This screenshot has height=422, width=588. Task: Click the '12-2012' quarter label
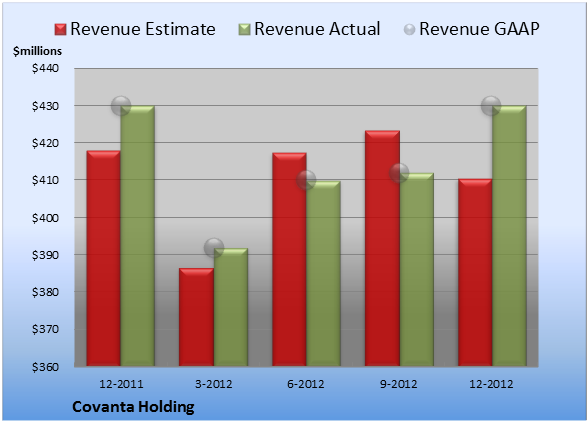click(491, 384)
